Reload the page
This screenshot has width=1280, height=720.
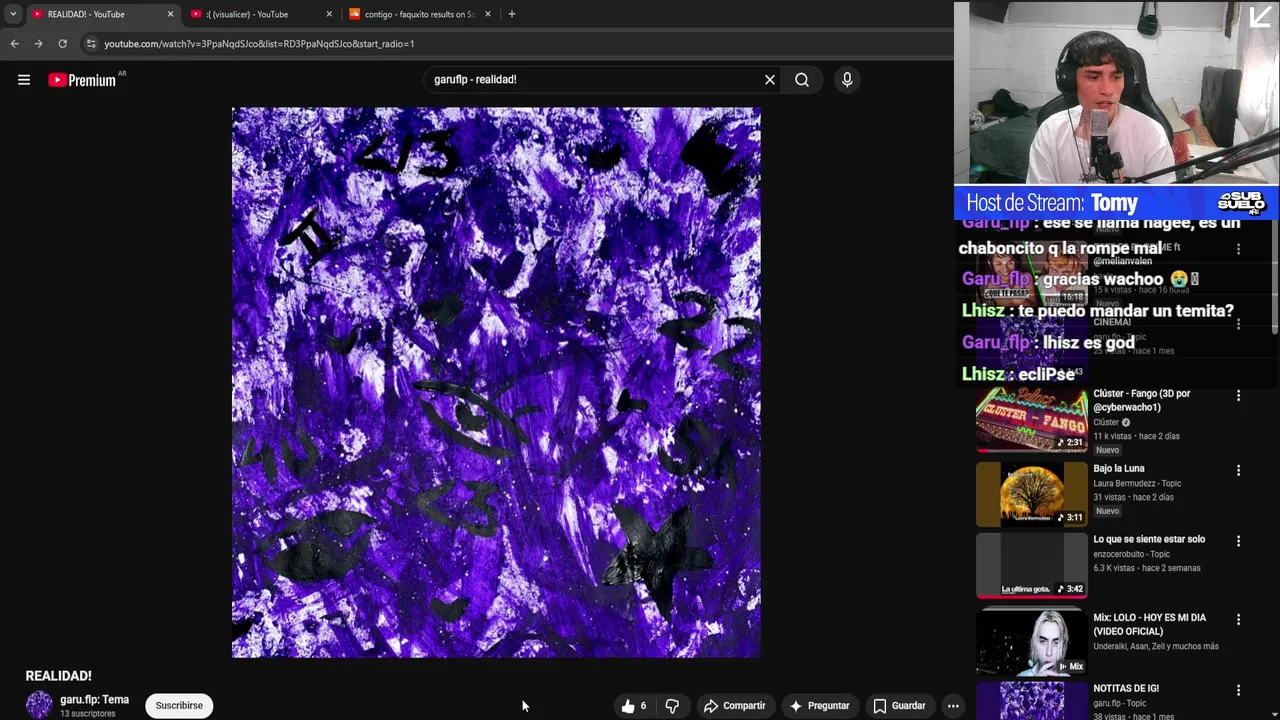62,44
